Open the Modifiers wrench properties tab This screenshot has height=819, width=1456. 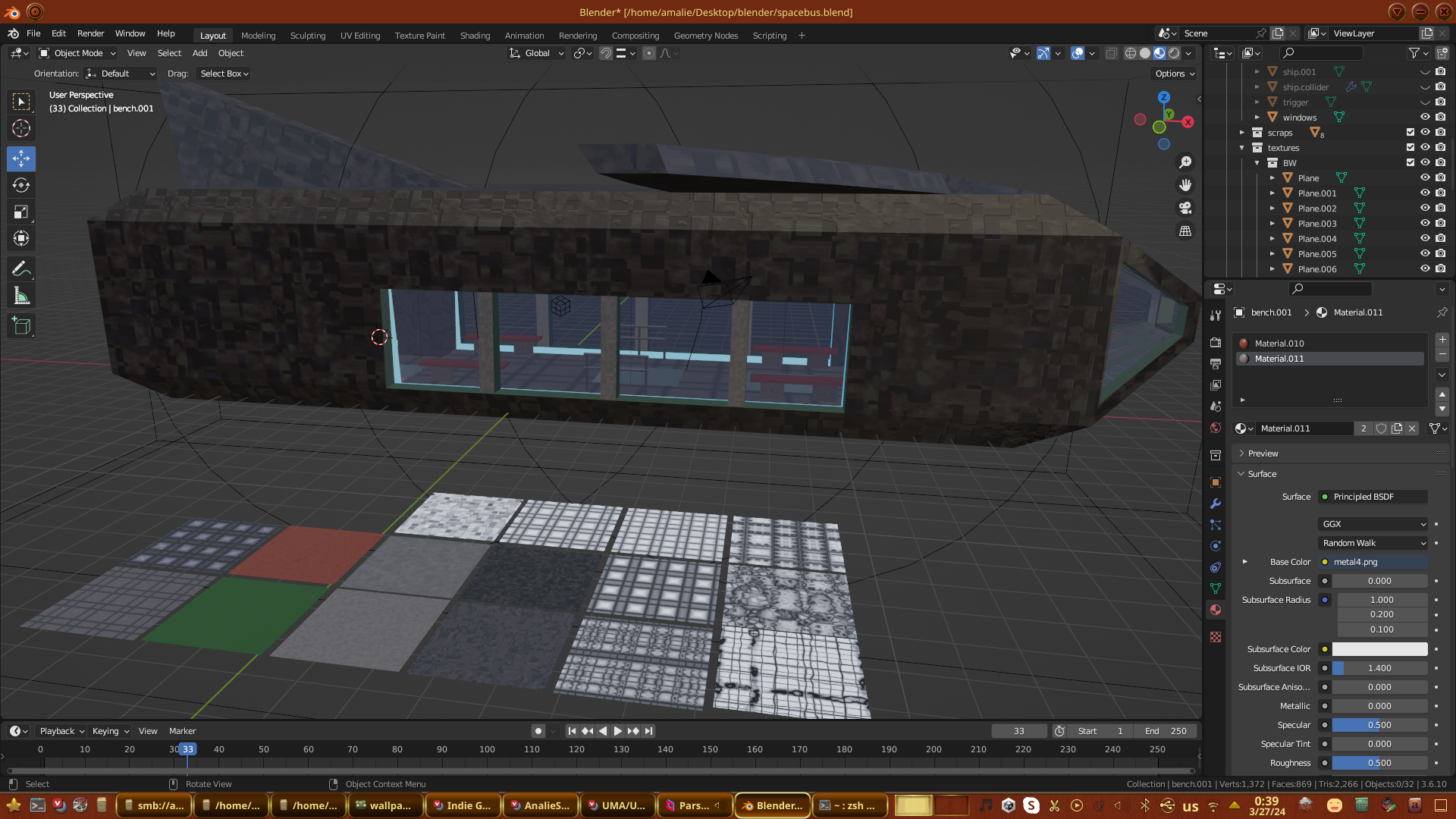pos(1216,504)
